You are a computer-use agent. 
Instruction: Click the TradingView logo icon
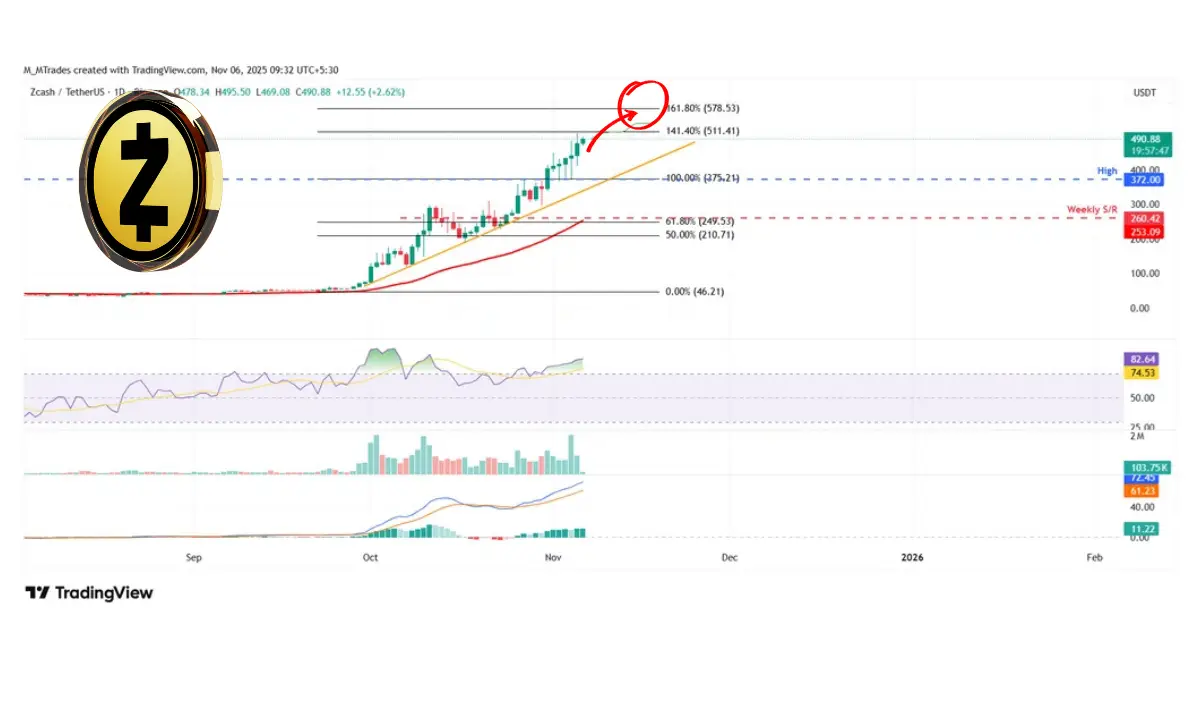[x=37, y=593]
